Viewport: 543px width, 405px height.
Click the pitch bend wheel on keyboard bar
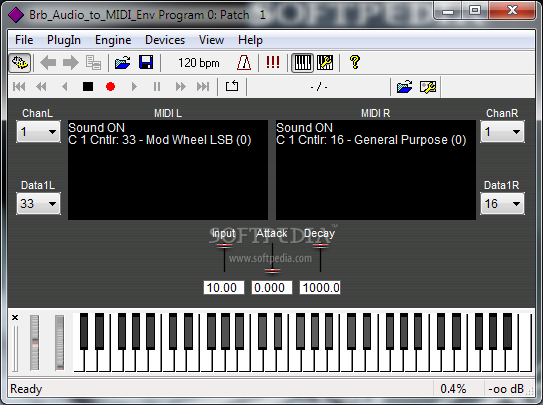(x=35, y=342)
